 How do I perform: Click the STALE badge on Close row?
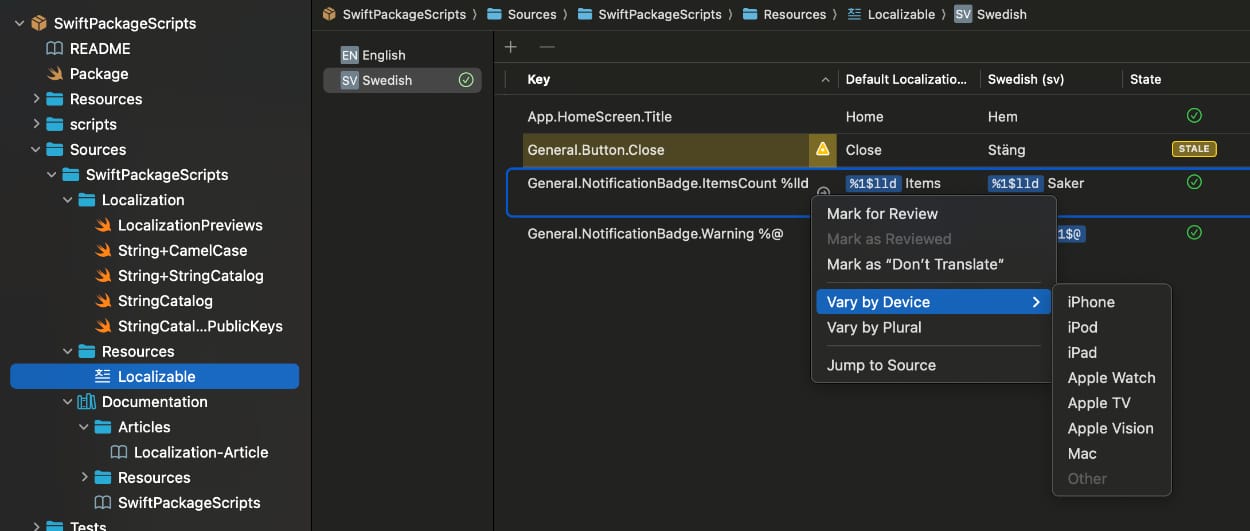point(1193,149)
